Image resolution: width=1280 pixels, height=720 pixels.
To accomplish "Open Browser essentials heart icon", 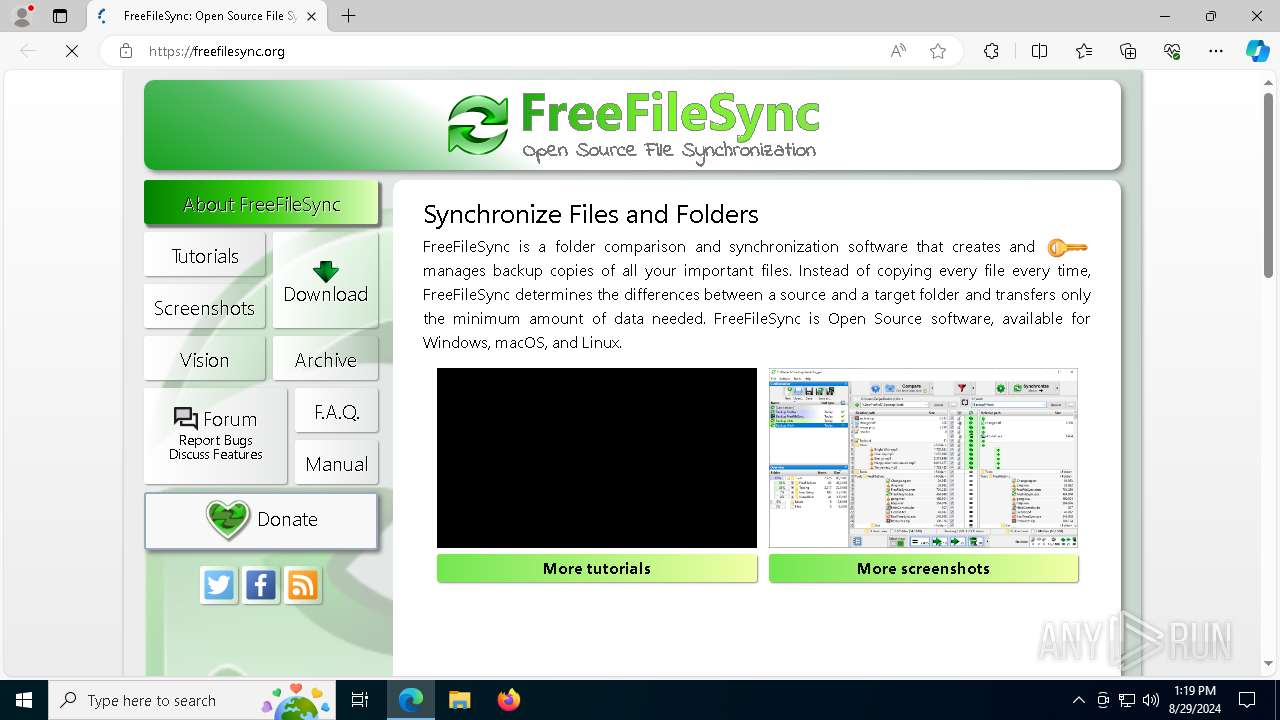I will point(1172,51).
